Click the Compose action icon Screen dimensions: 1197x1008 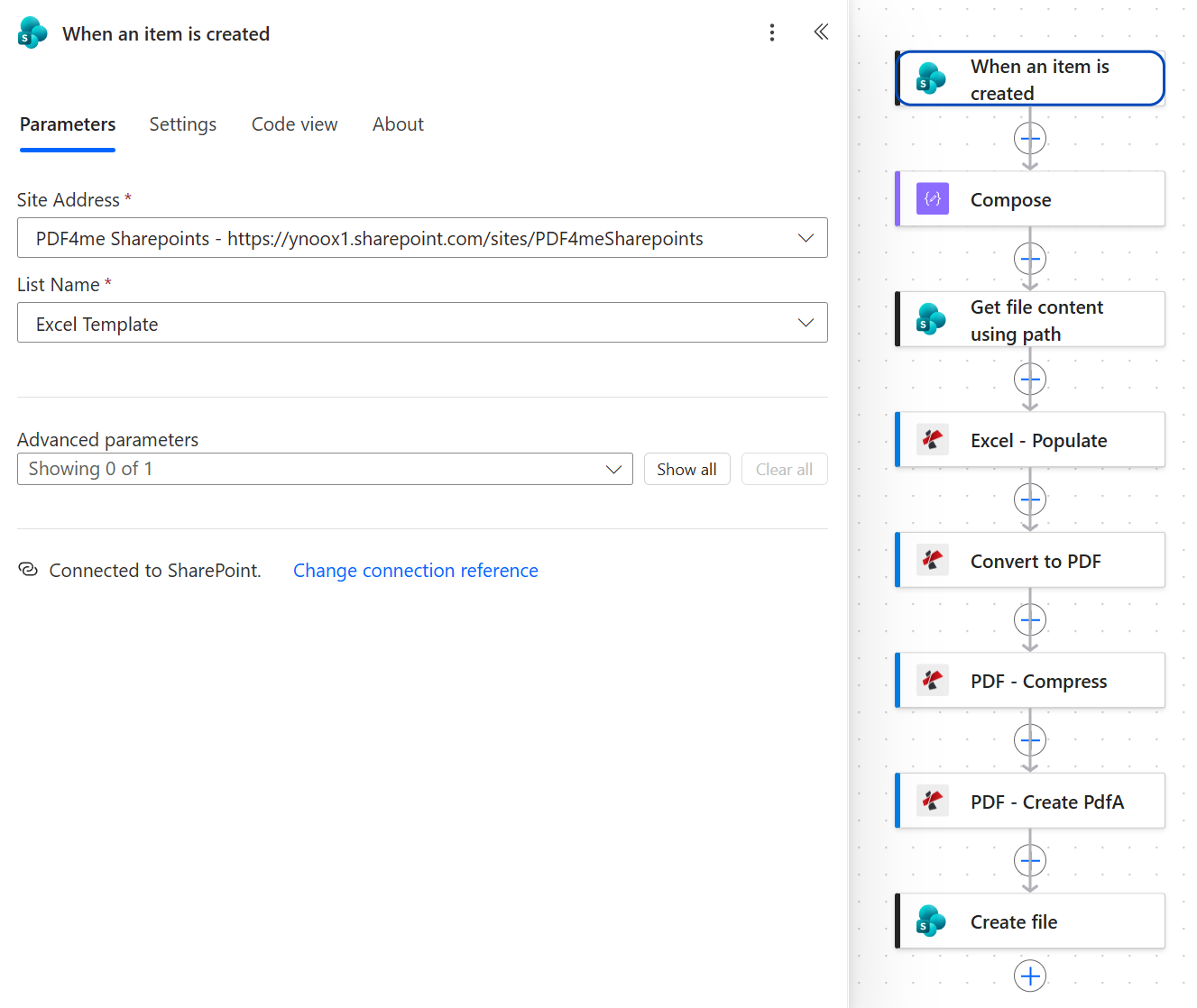[x=932, y=198]
